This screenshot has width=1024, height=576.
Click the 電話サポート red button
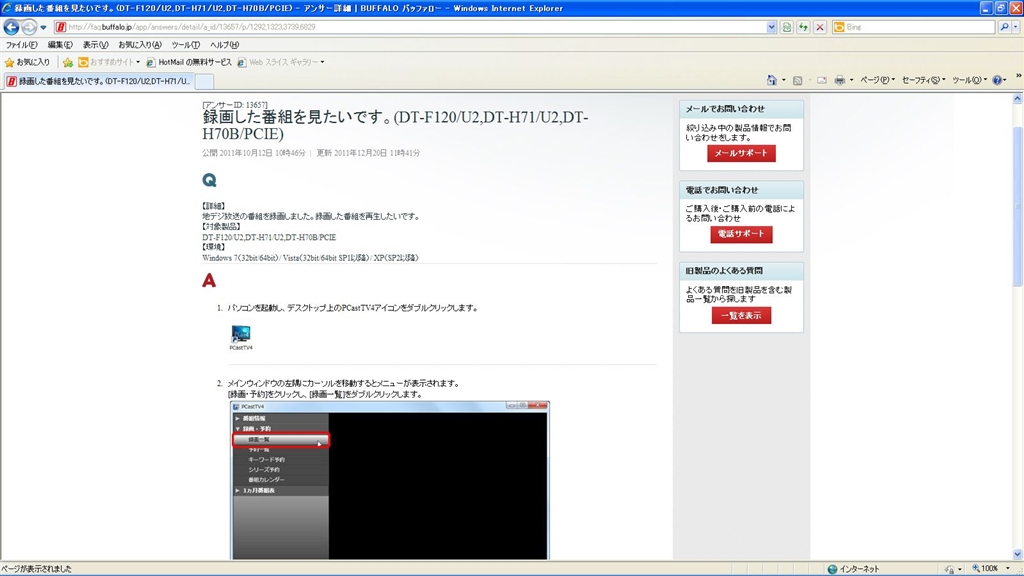741,234
